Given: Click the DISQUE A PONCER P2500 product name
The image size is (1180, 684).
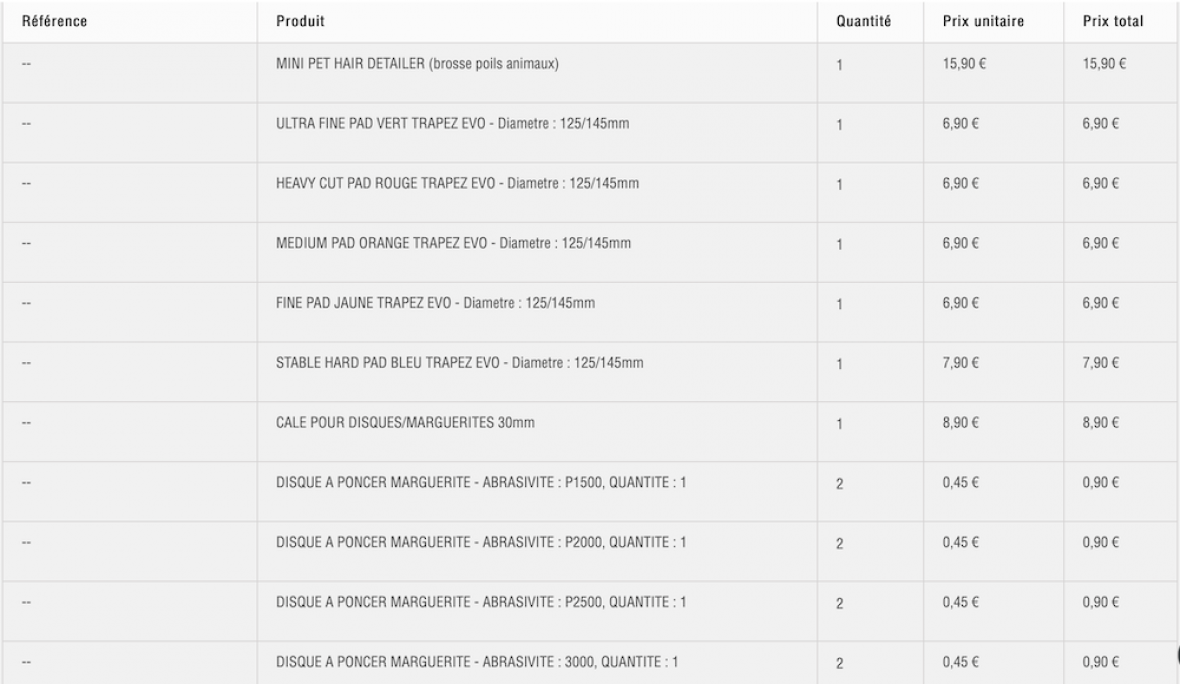Looking at the screenshot, I should click(x=481, y=602).
